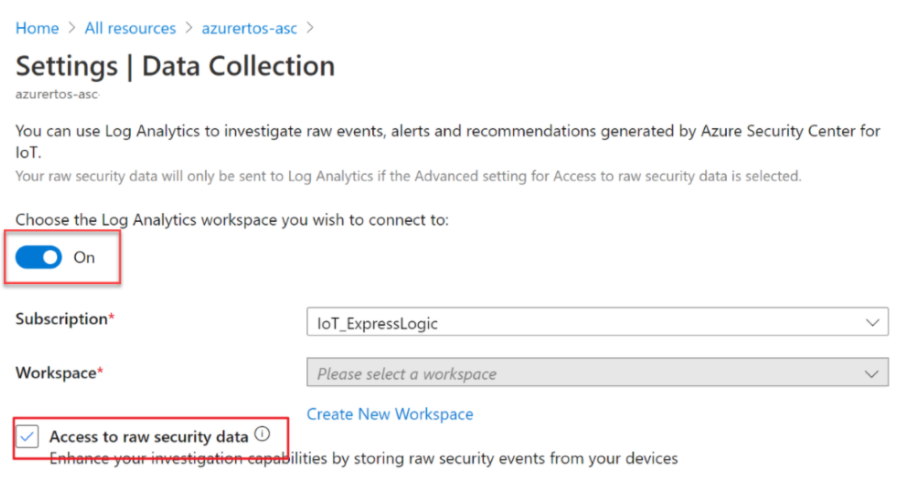The image size is (913, 477).
Task: Click breadcrumb chevron after azurertos-asc
Action: pyautogui.click(x=310, y=28)
